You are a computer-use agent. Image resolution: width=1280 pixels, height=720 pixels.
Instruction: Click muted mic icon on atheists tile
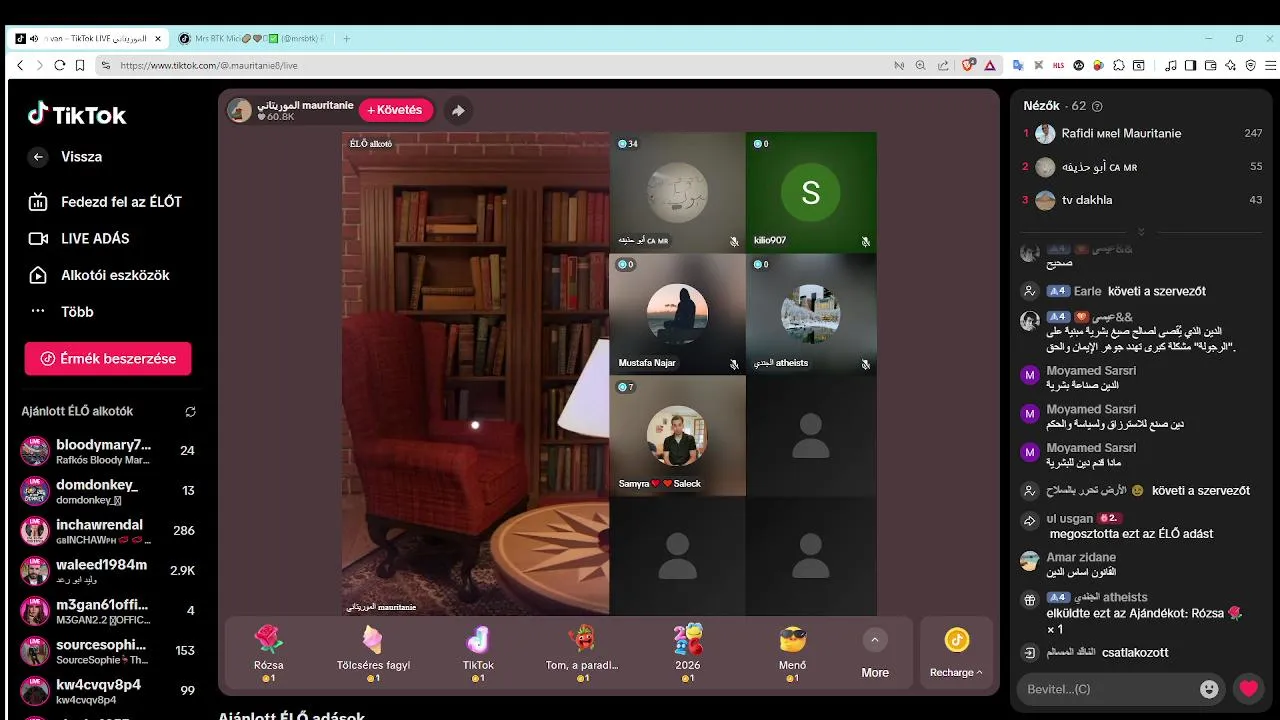click(x=866, y=364)
